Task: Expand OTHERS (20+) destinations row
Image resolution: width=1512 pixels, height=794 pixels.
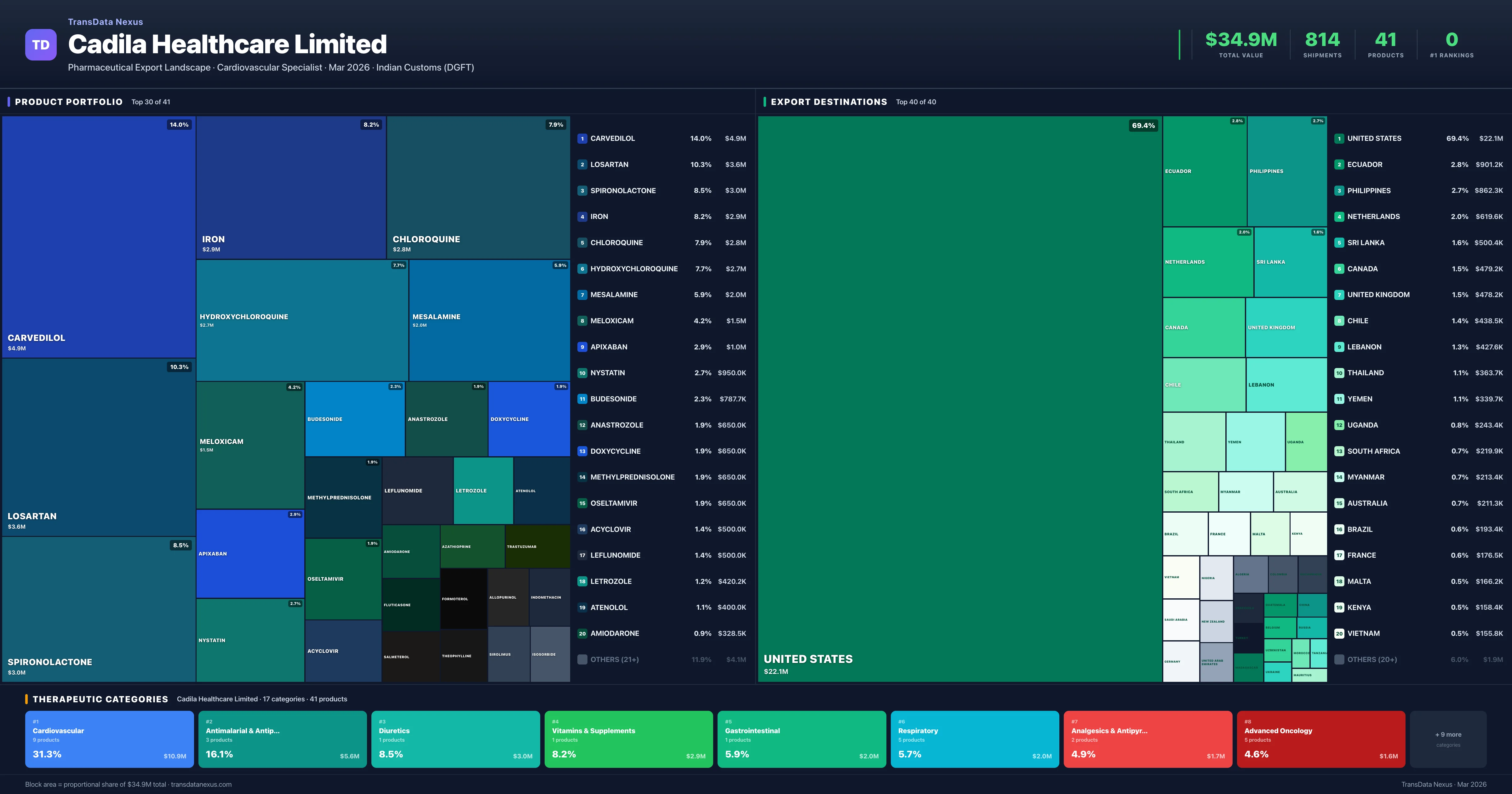Action: [x=1372, y=659]
